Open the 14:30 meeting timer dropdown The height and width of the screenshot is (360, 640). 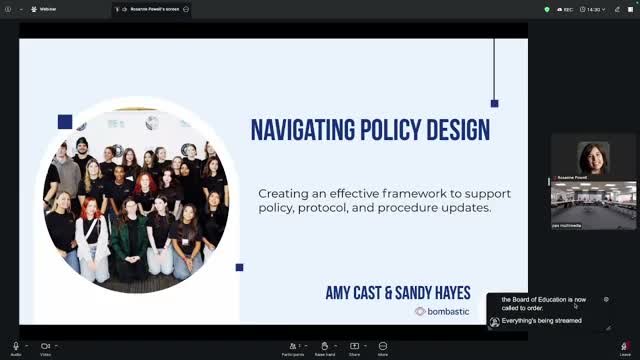tap(593, 9)
